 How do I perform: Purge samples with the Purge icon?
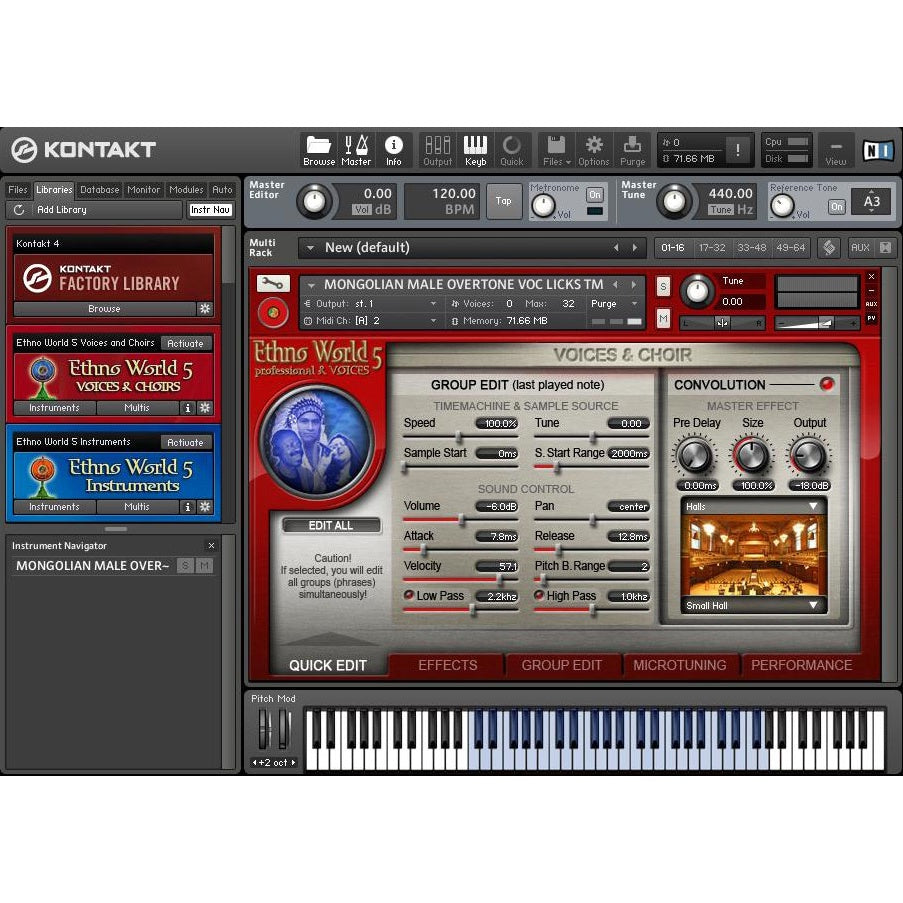pos(633,147)
